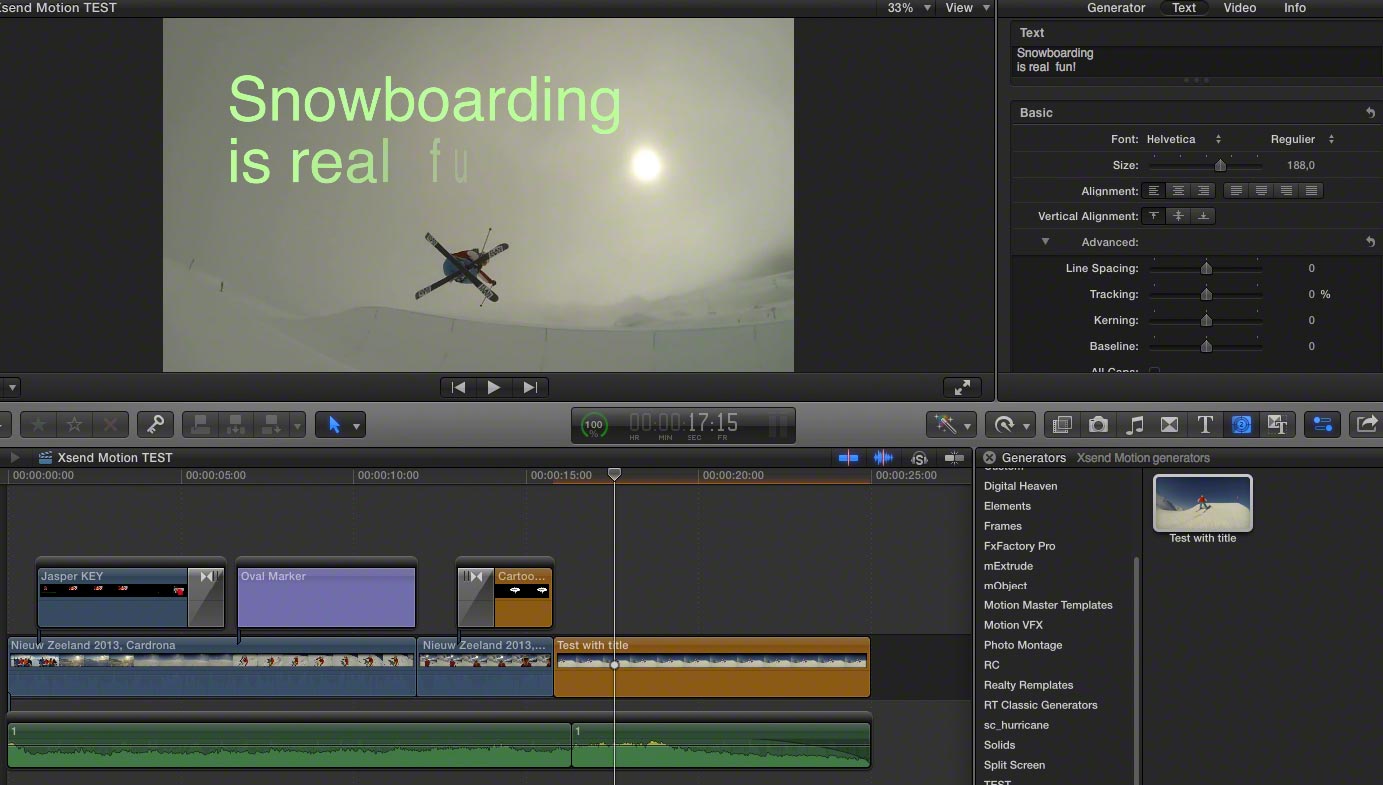Viewport: 1383px width, 785px height.
Task: Click the insert clip edit icon
Action: pos(236,425)
